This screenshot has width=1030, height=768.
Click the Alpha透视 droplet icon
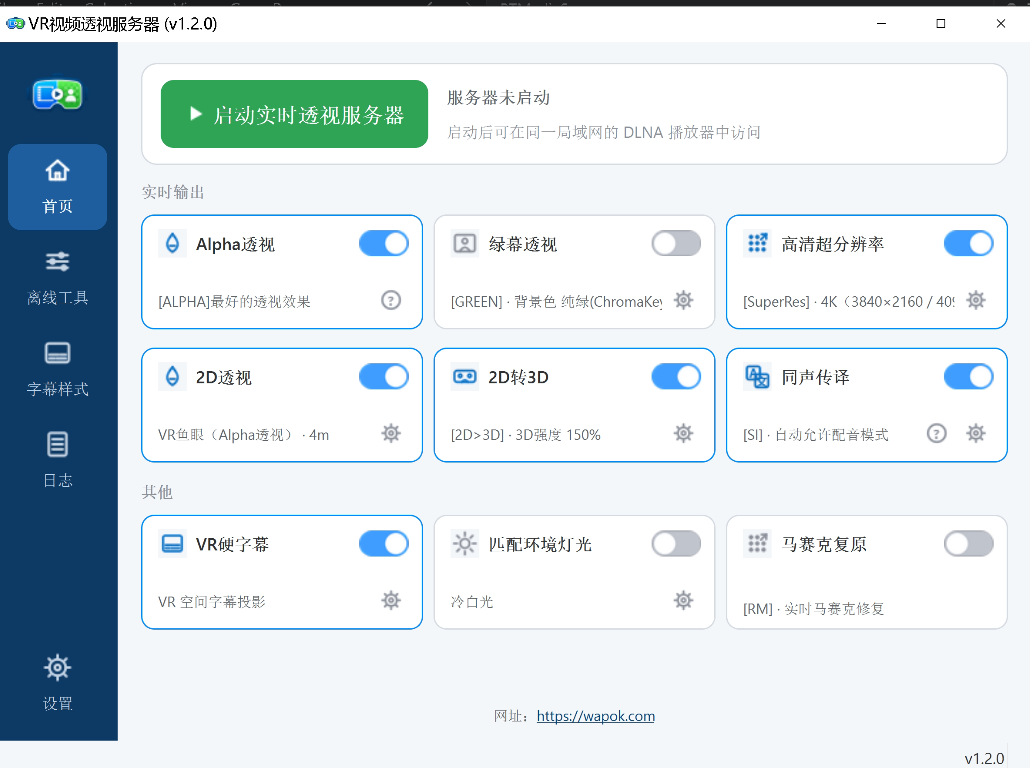pyautogui.click(x=172, y=244)
